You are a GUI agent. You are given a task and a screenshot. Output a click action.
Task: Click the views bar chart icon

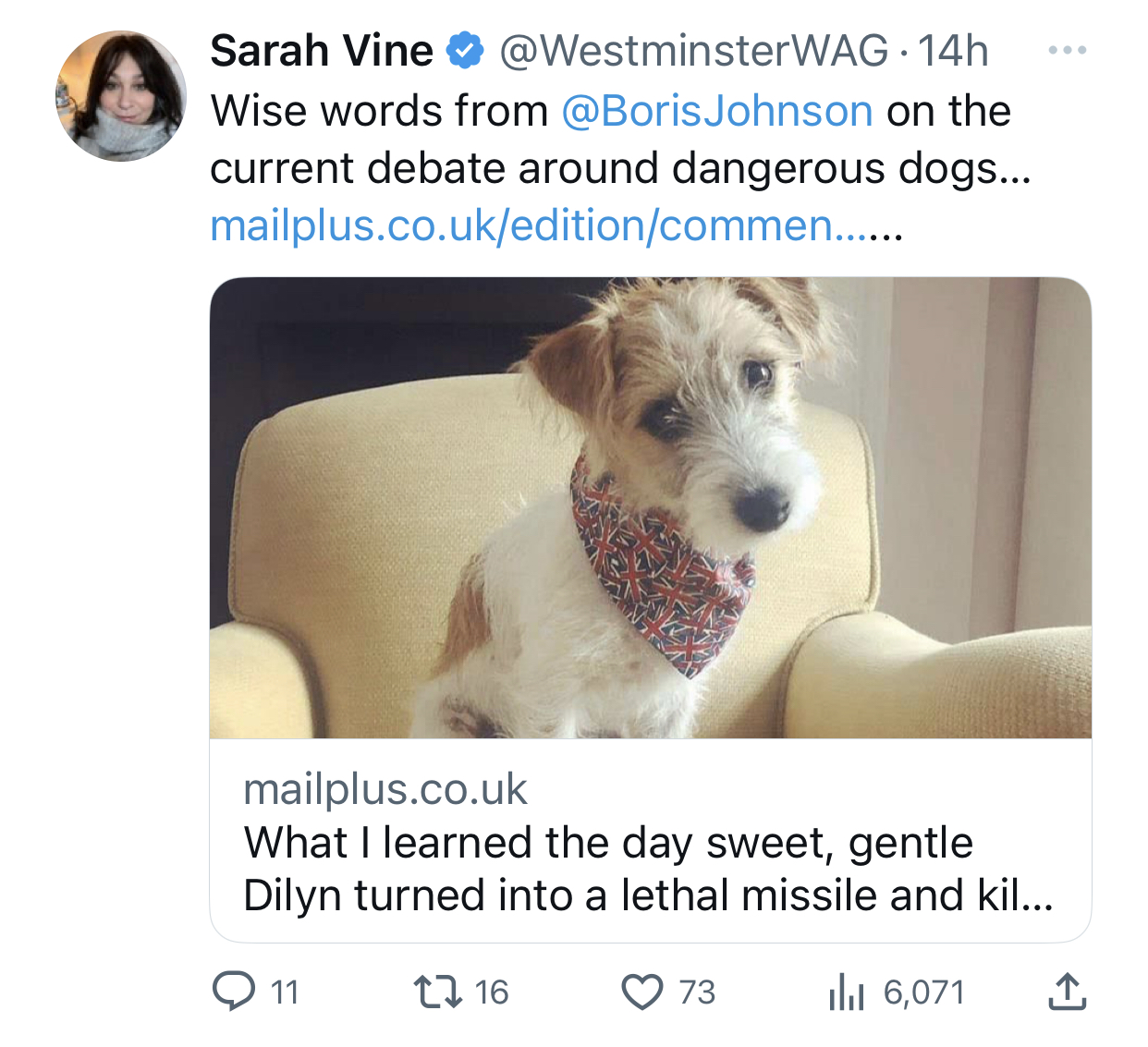coord(846,992)
